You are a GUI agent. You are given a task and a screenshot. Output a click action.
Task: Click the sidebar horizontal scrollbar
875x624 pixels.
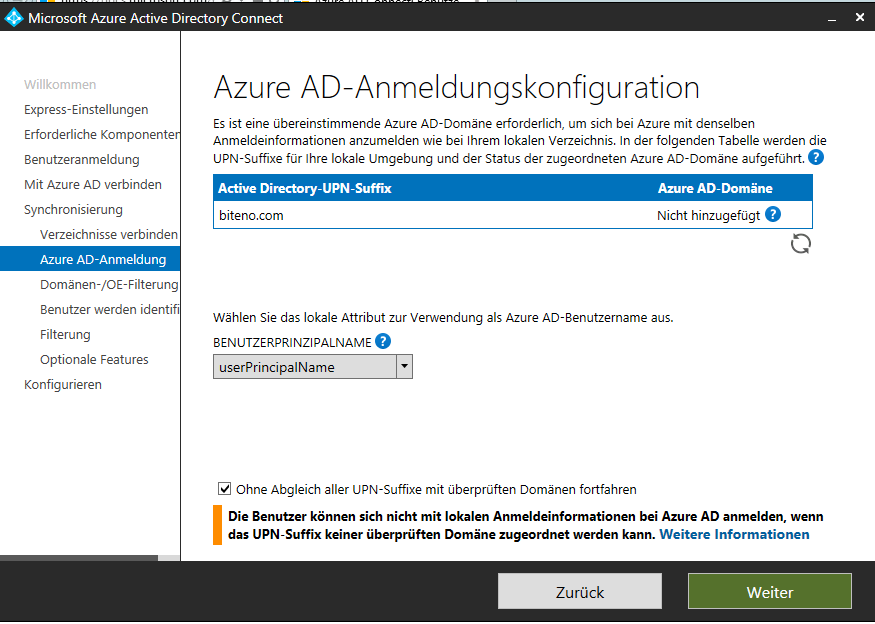(79, 558)
